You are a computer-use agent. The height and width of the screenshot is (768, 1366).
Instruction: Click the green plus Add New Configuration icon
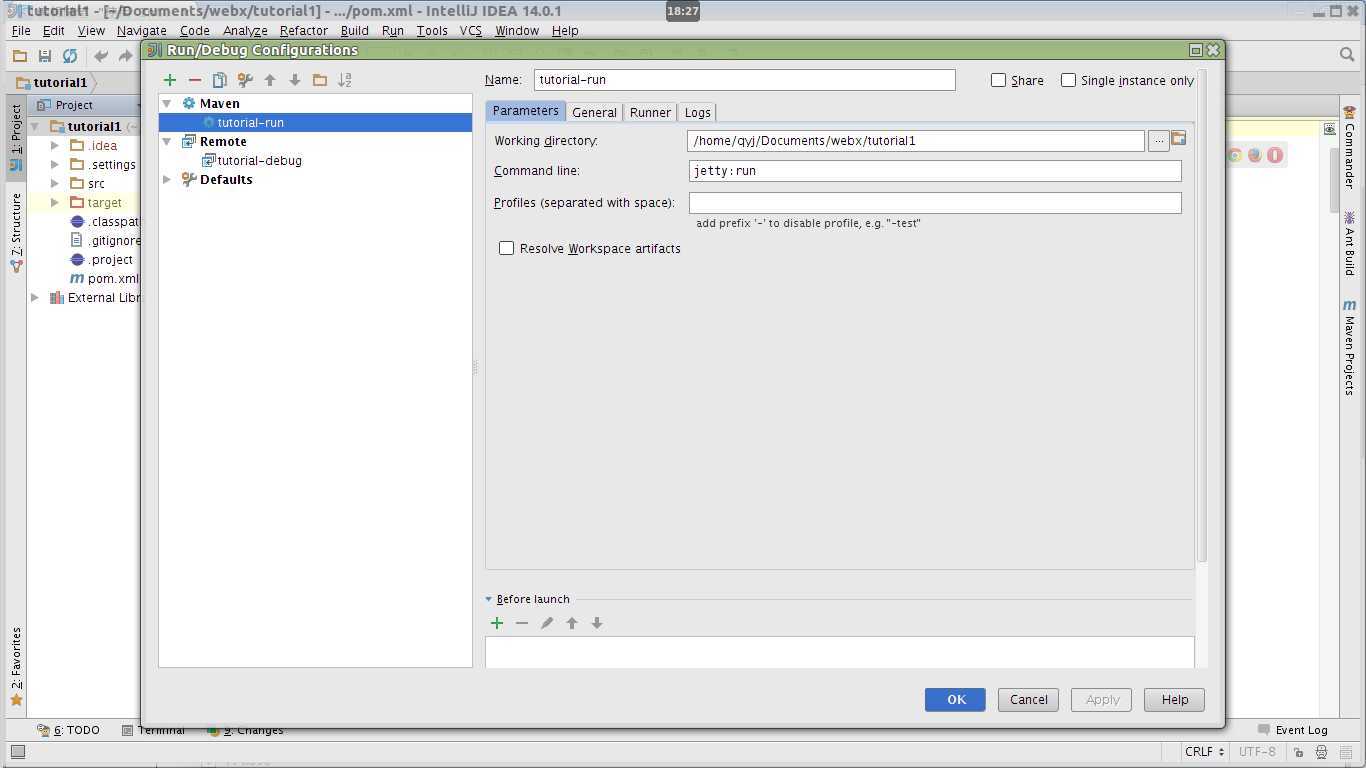point(170,80)
